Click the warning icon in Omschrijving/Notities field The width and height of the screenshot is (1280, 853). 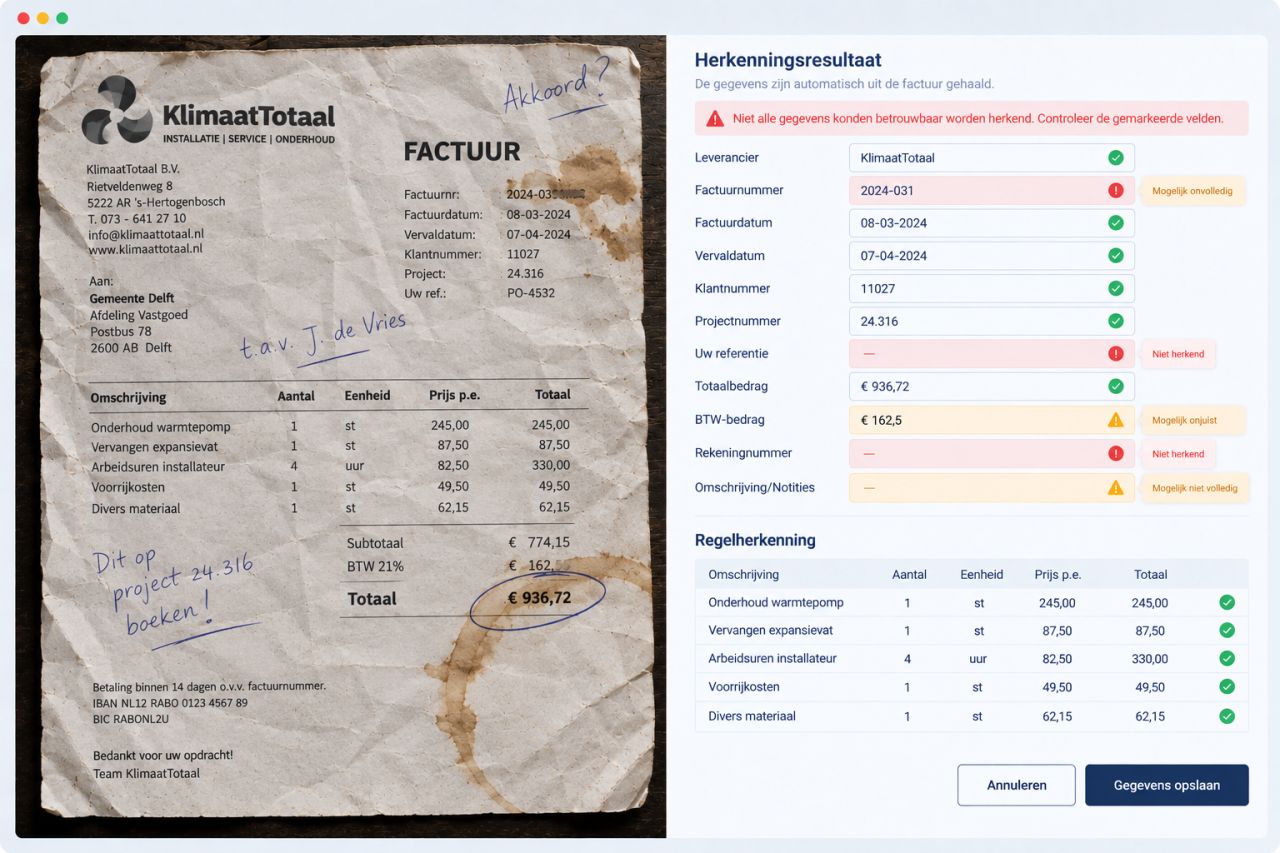coord(1115,488)
